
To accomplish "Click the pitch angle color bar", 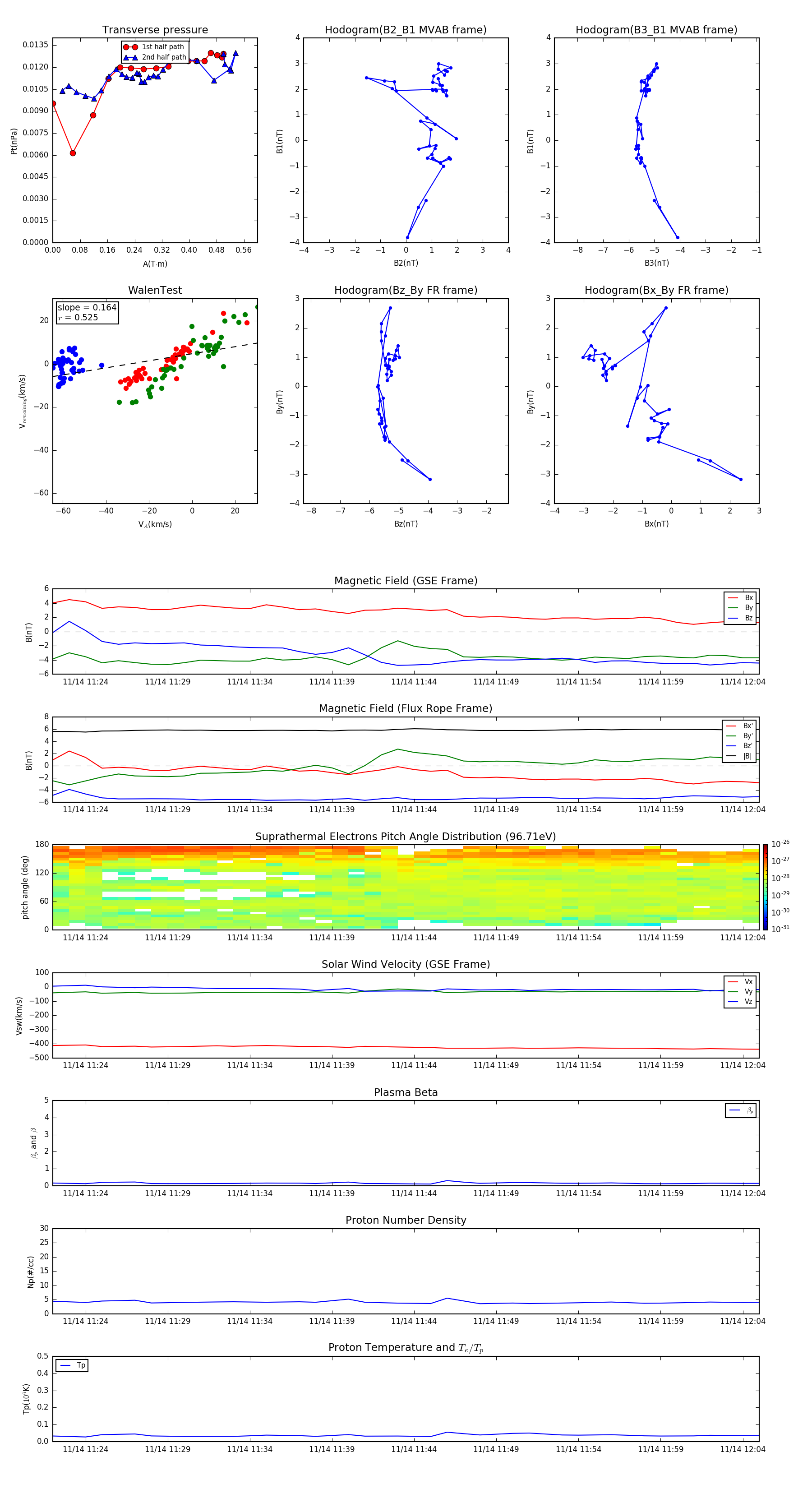I will pyautogui.click(x=765, y=887).
